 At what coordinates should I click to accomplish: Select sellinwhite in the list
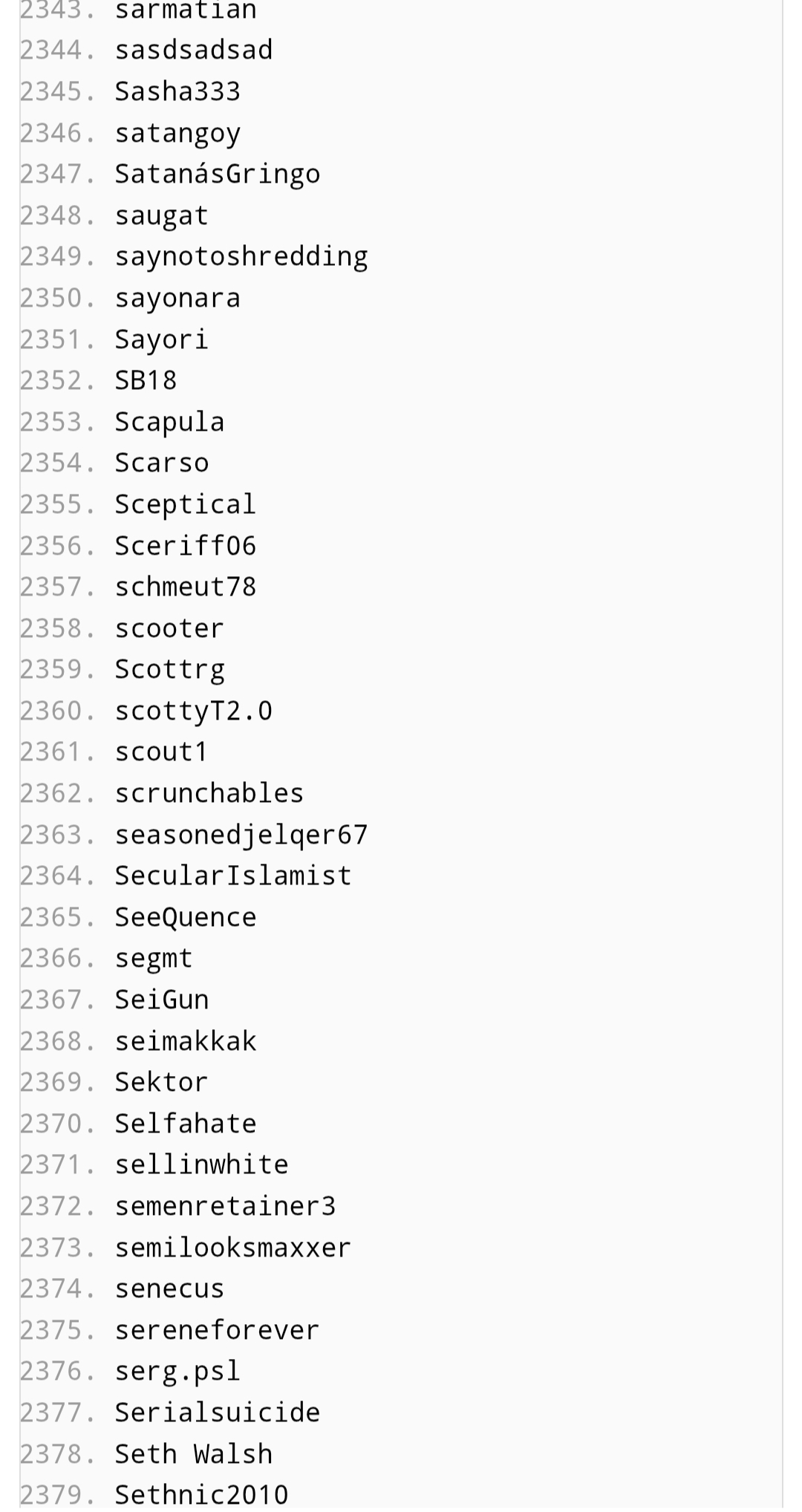201,1164
